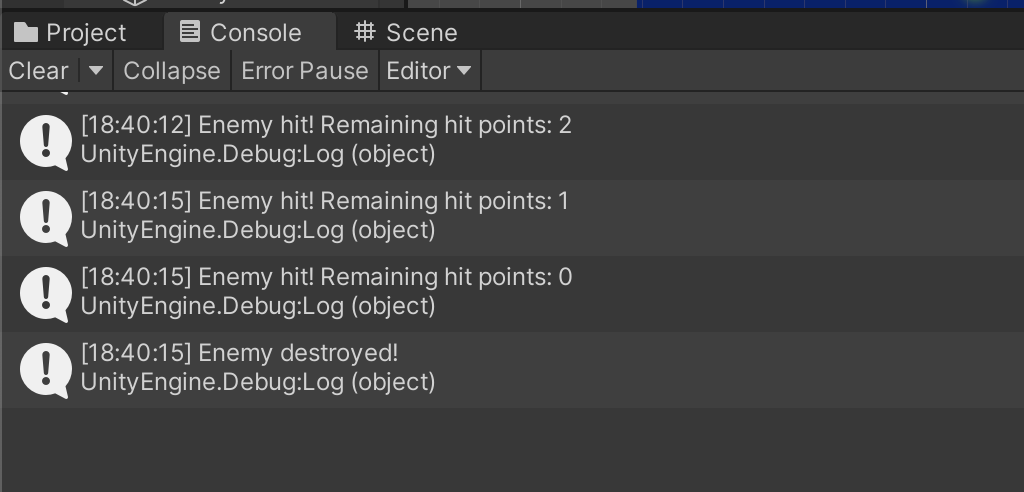Click info icon of 'Remaining hit points: 0' log

coord(45,293)
